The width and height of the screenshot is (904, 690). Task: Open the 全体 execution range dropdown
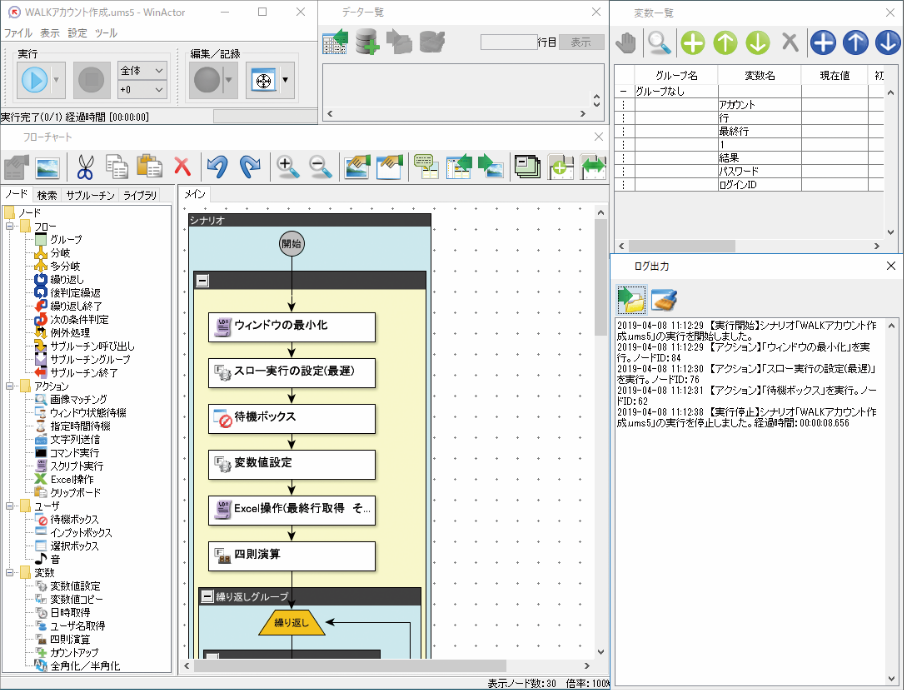click(142, 70)
